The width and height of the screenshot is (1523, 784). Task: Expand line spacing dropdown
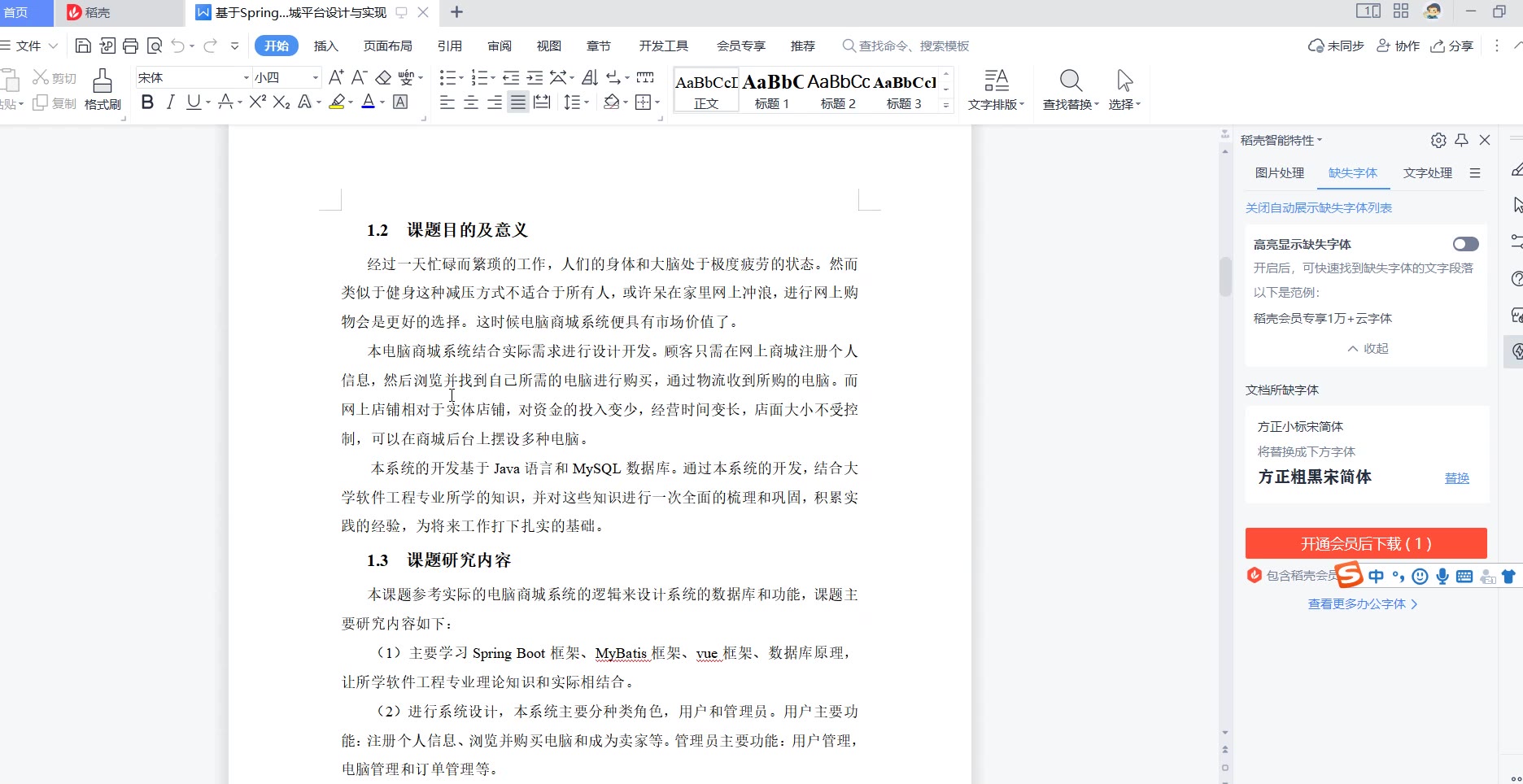[587, 102]
